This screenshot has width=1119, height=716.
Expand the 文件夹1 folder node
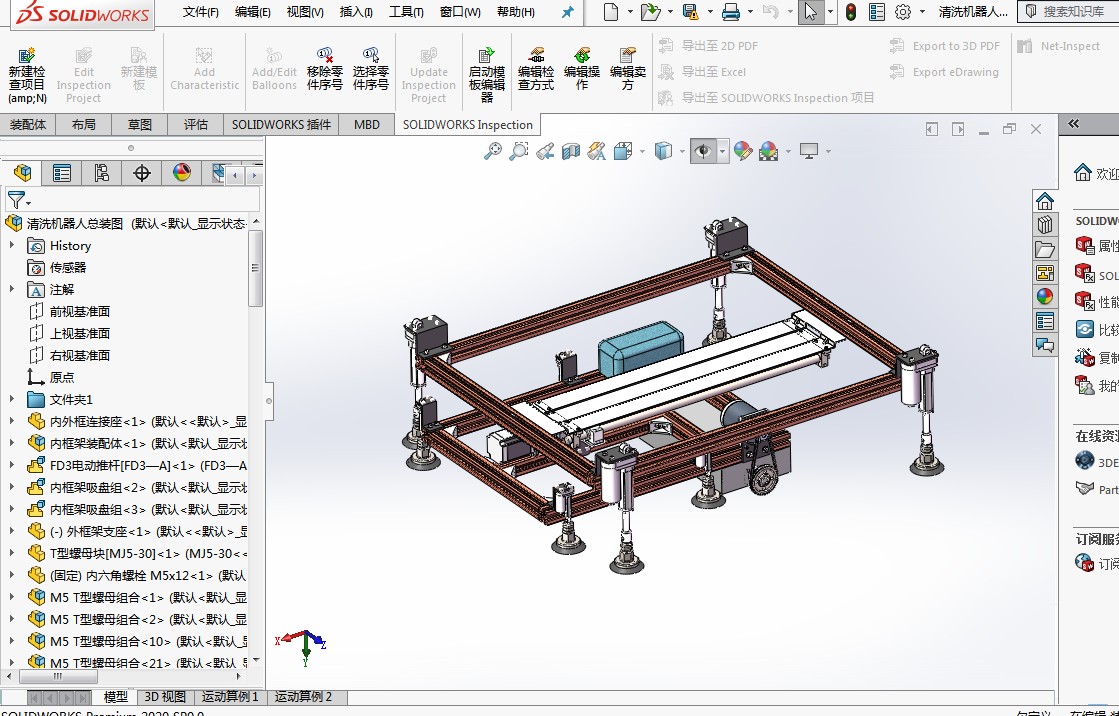[x=11, y=399]
